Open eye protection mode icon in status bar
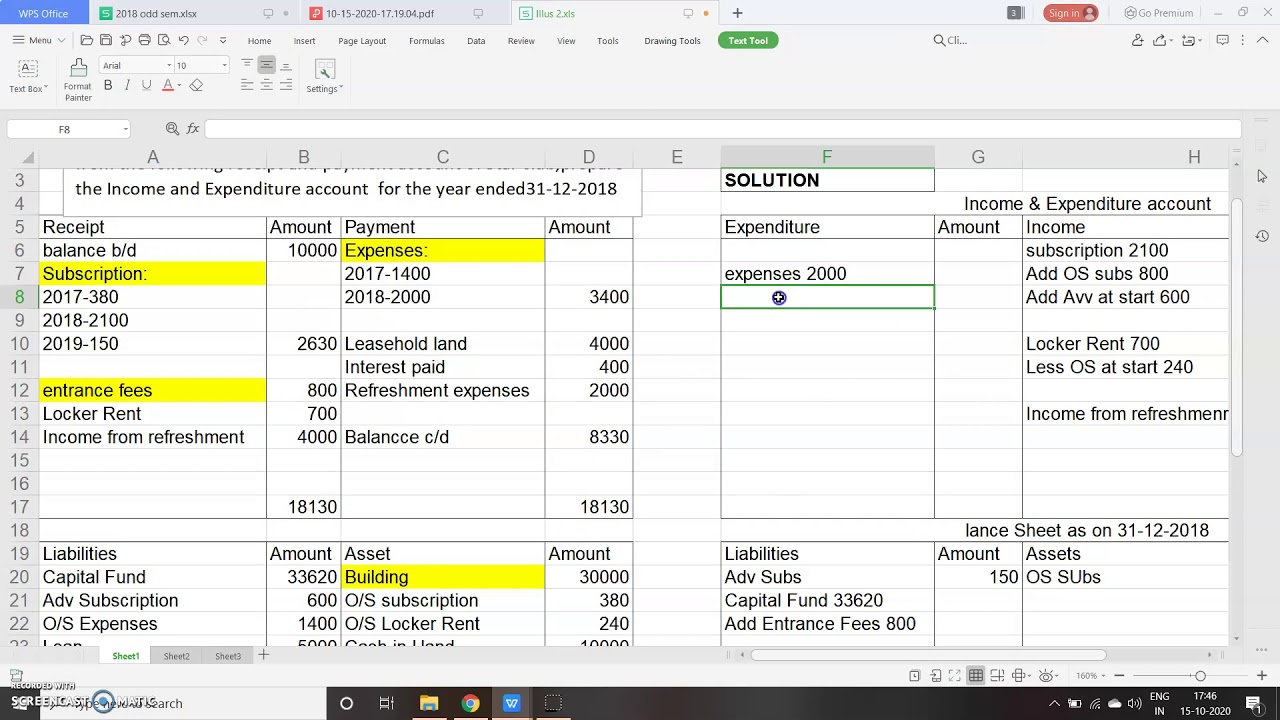Image resolution: width=1280 pixels, height=720 pixels. (1046, 676)
